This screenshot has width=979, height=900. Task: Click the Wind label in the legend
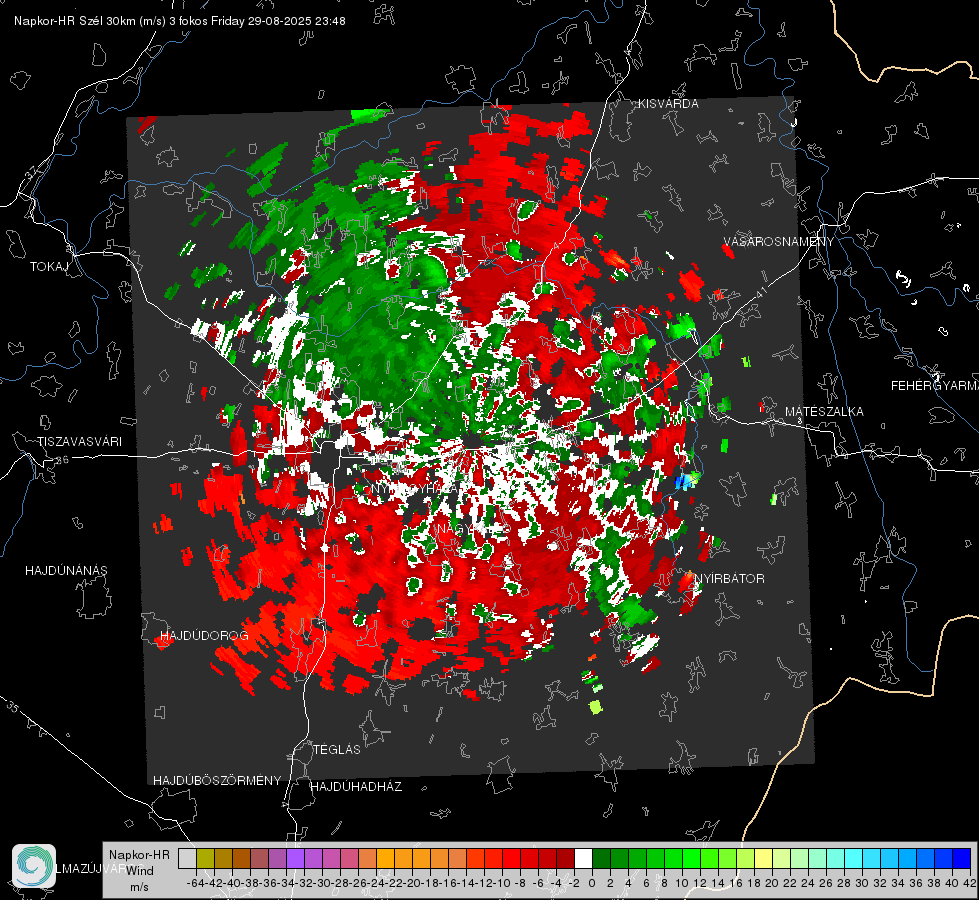(140, 870)
